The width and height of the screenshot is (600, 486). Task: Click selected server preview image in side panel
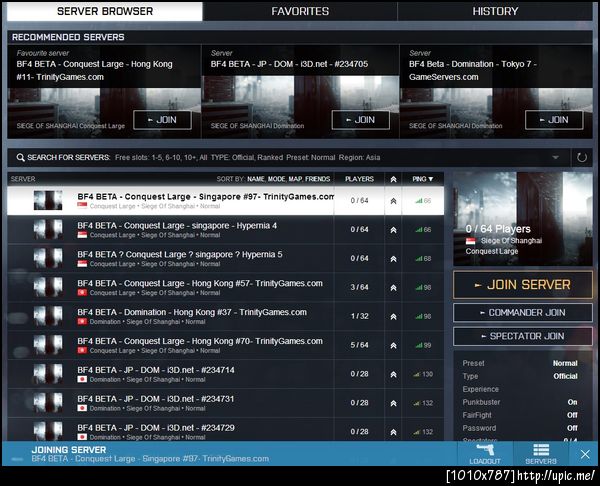click(523, 219)
